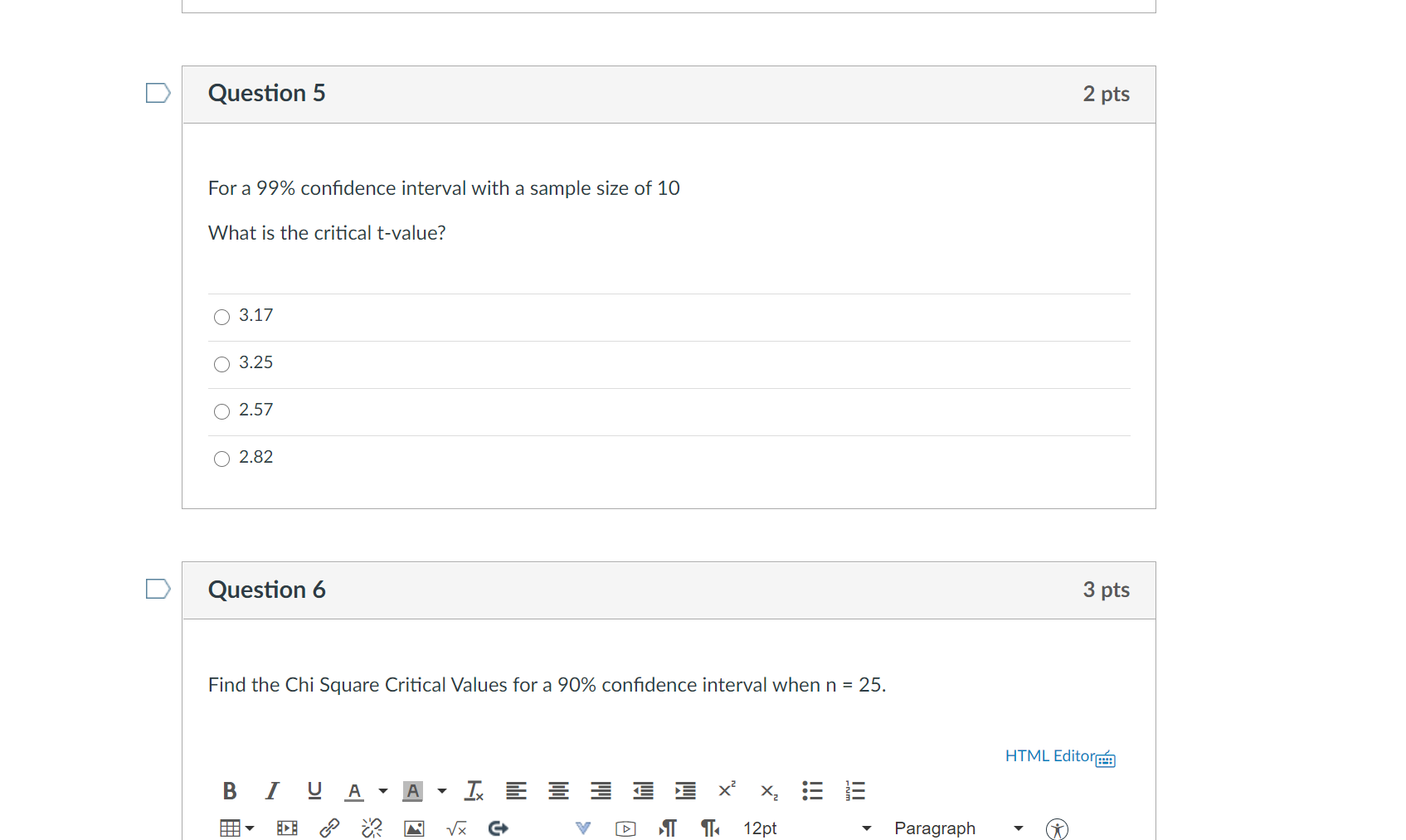Open the Paragraph format dropdown
1406x840 pixels.
pos(958,828)
